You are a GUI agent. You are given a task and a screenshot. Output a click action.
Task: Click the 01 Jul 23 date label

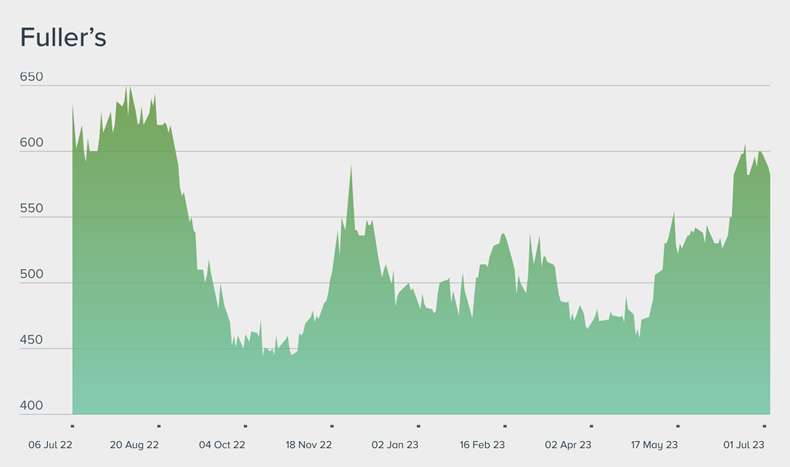pos(744,445)
